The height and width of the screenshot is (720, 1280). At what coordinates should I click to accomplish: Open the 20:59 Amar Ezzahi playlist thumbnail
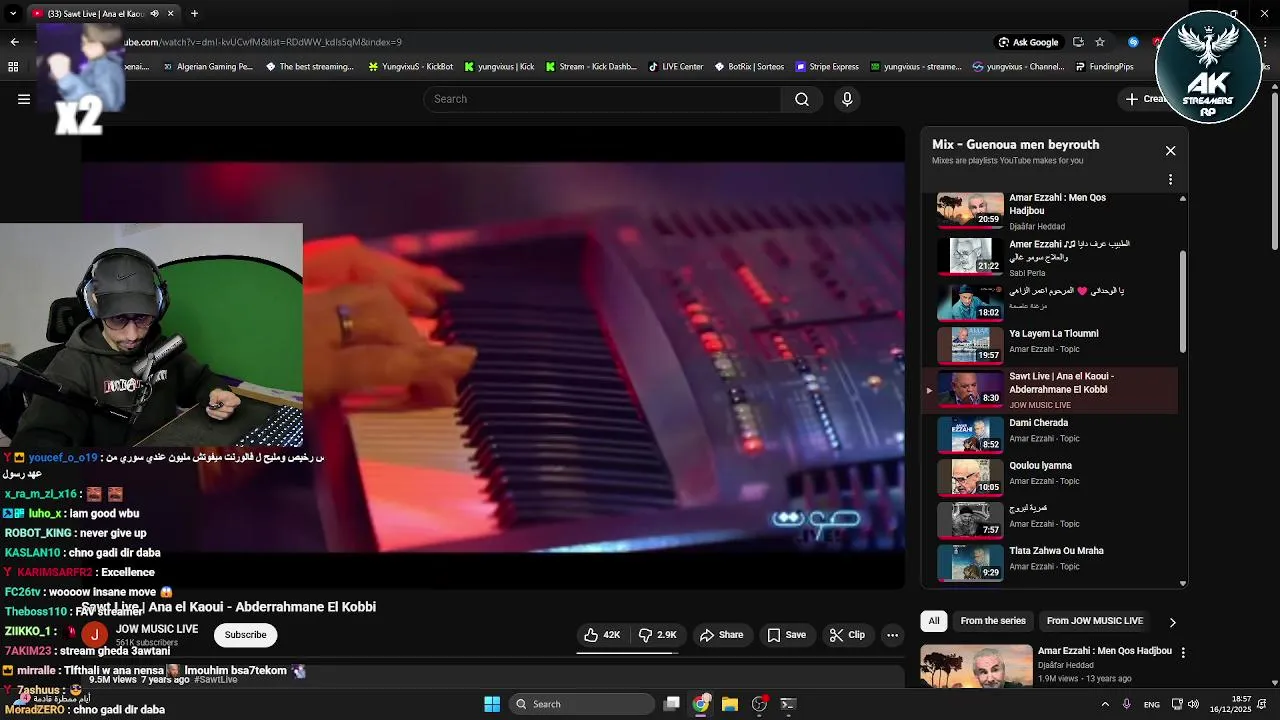(x=970, y=210)
